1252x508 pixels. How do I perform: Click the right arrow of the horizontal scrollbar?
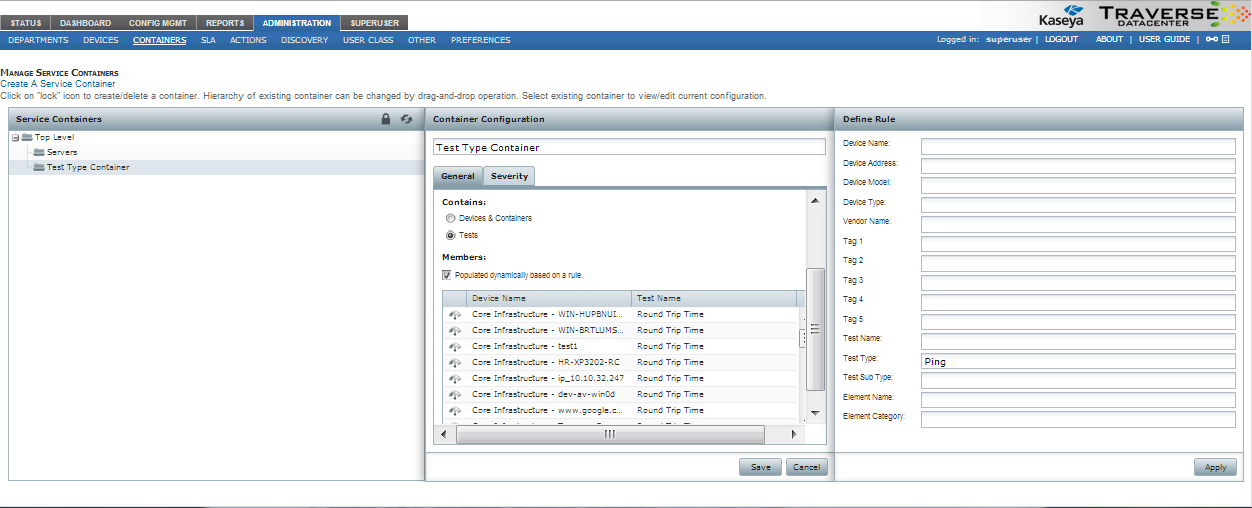(795, 434)
